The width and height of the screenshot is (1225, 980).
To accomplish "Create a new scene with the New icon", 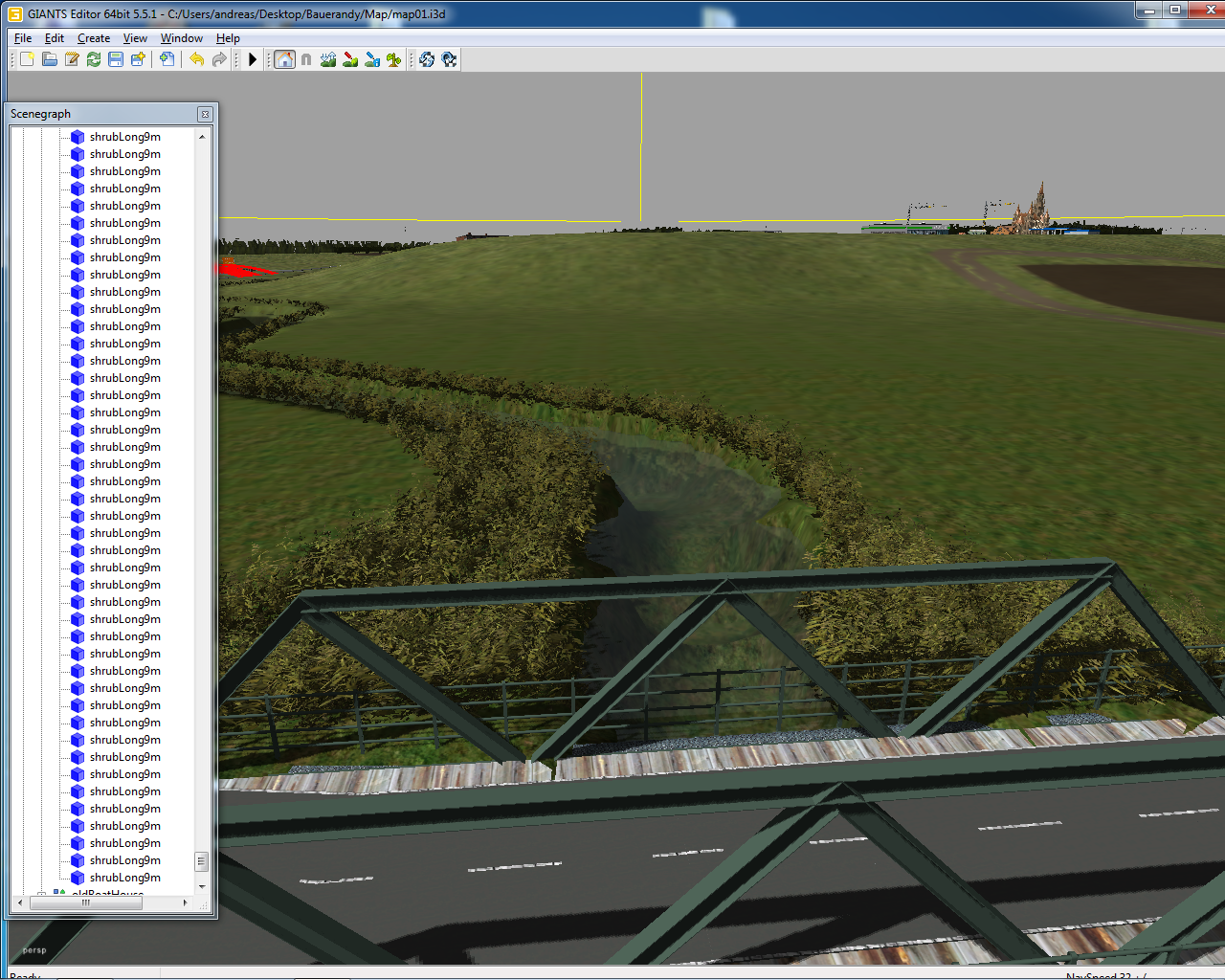I will click(x=27, y=59).
